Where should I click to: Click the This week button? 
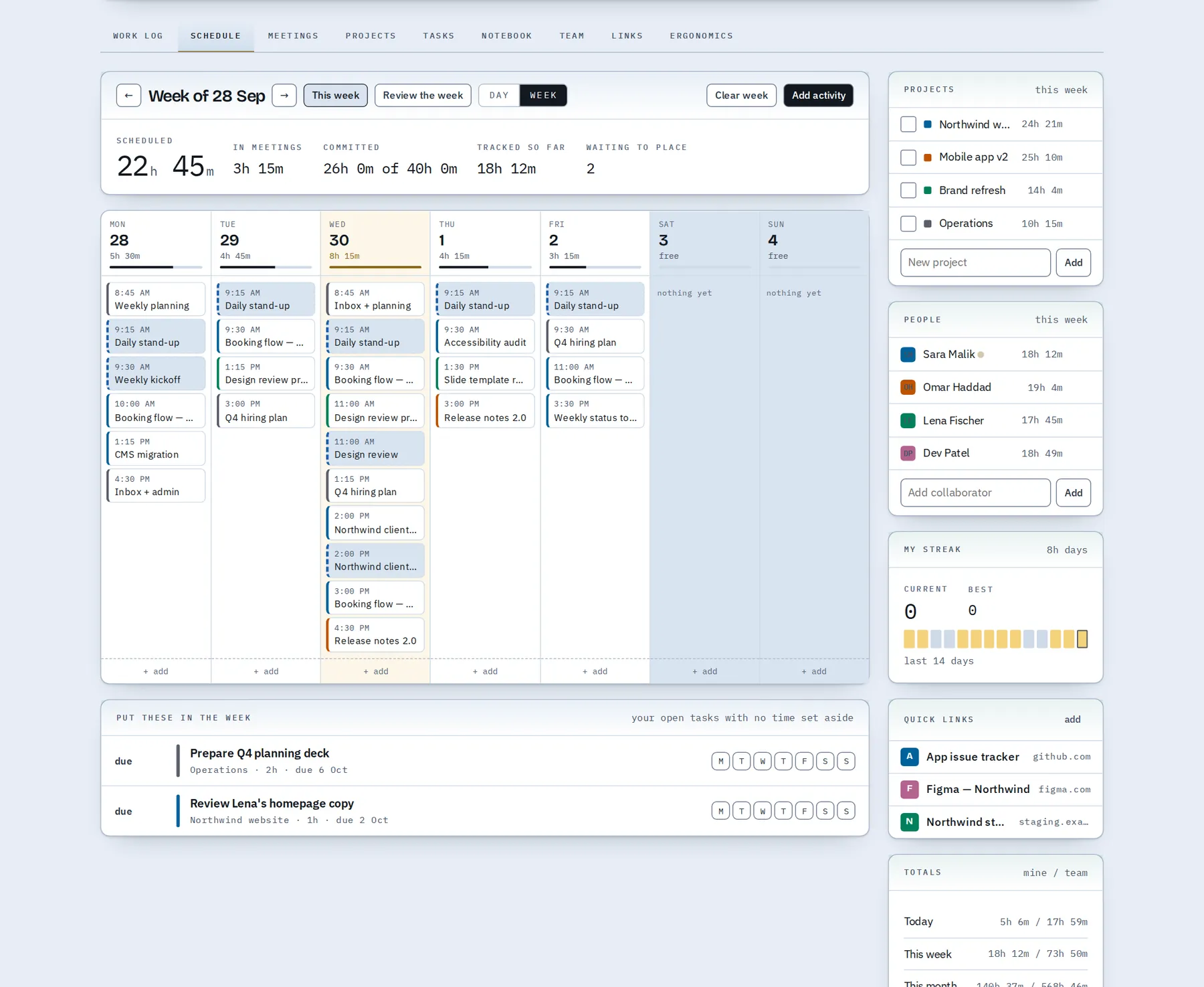pyautogui.click(x=335, y=96)
